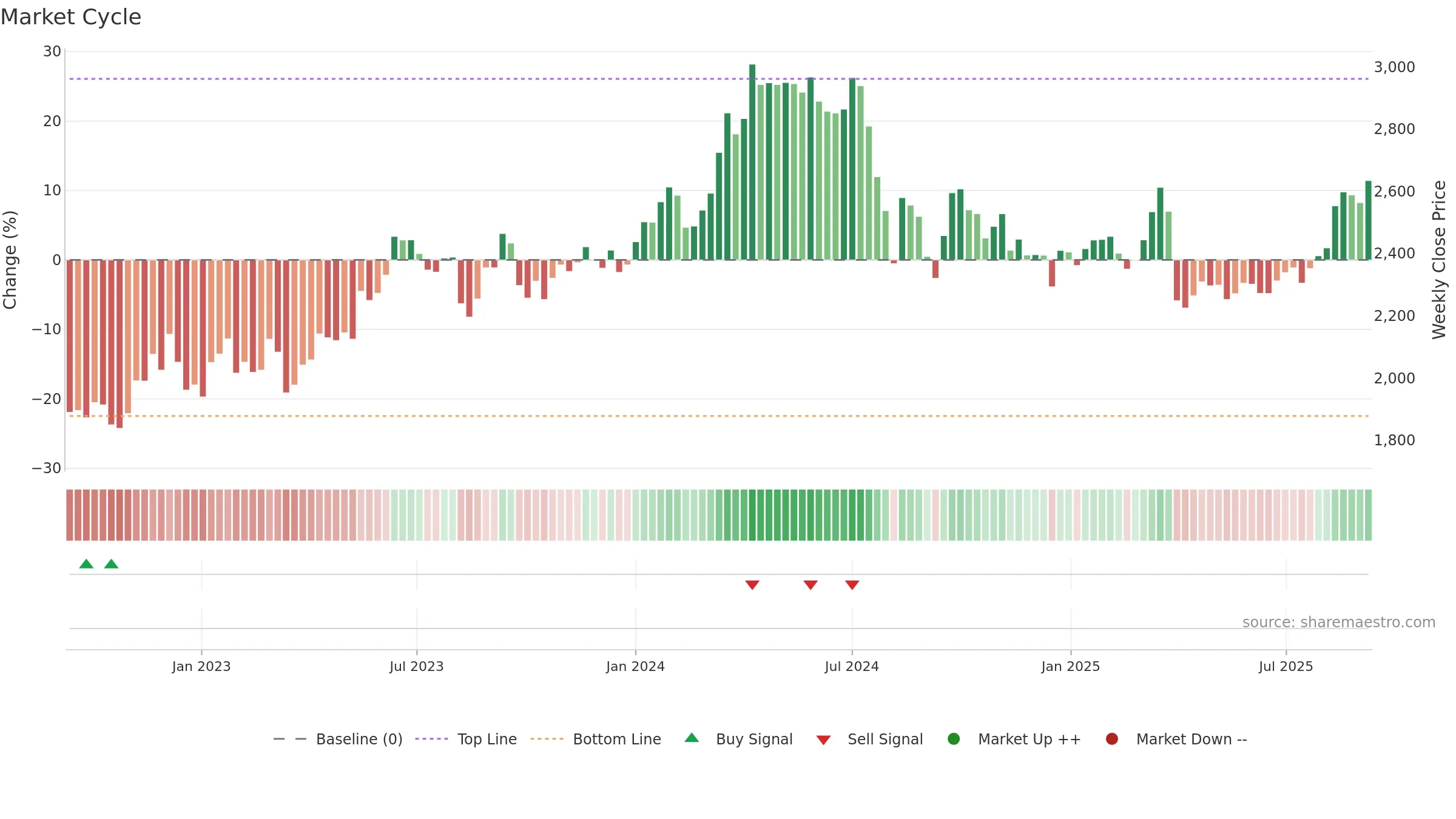This screenshot has width=1456, height=819.
Task: Click the middle sell signal marker before Jul 2024
Action: click(811, 585)
